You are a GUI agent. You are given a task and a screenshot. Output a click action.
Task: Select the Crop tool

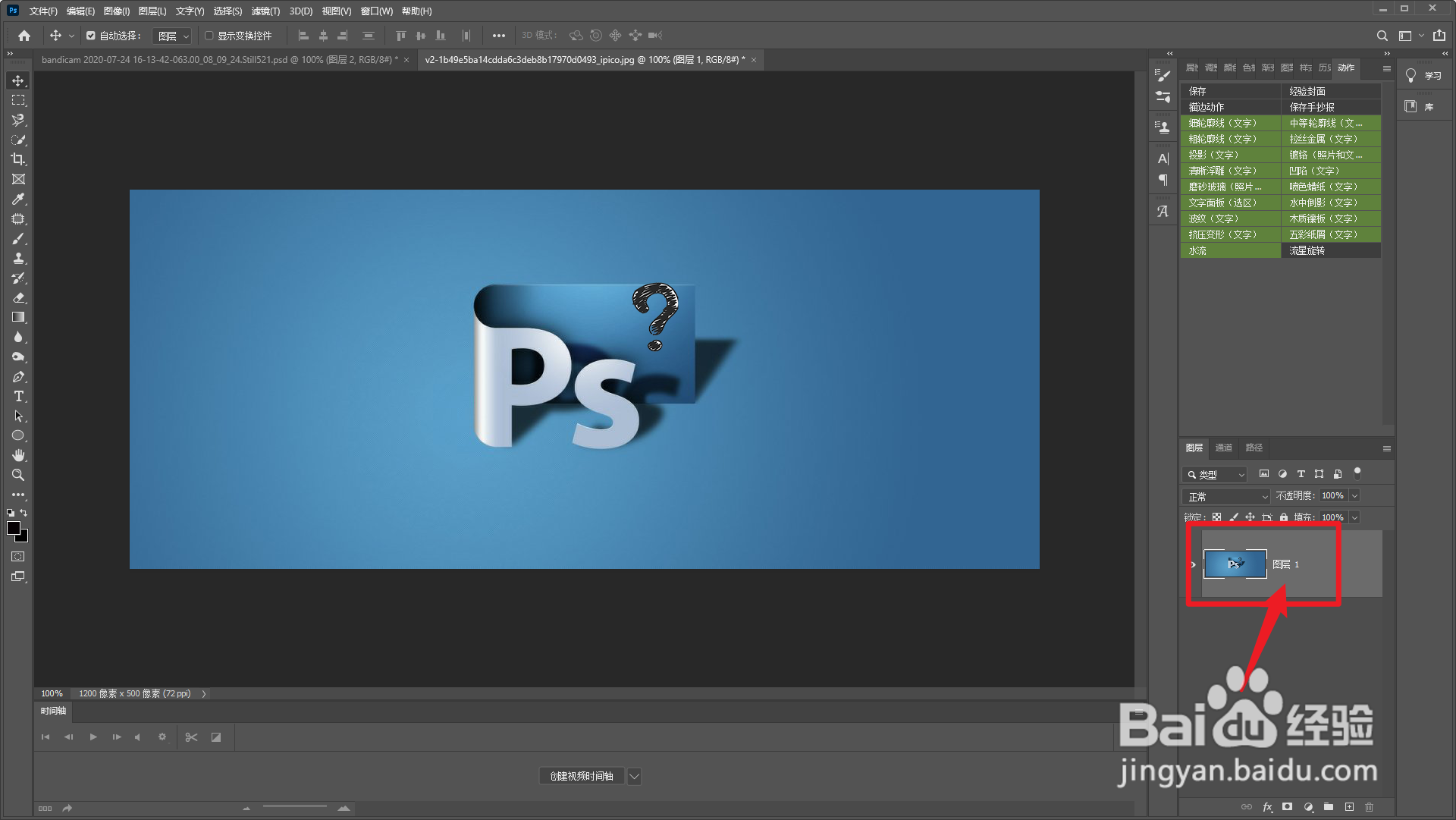point(18,159)
